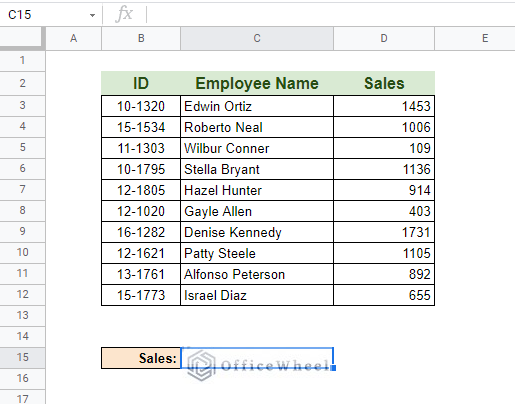Open the Name box dropdown arrow
Image resolution: width=515 pixels, height=404 pixels.
click(x=92, y=15)
